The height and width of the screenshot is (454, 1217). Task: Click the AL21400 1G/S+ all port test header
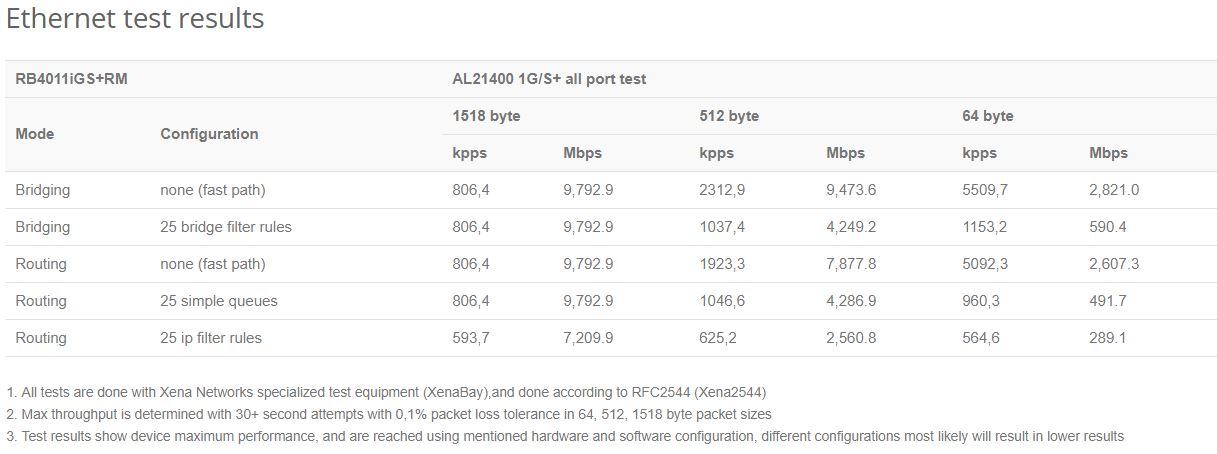click(549, 79)
